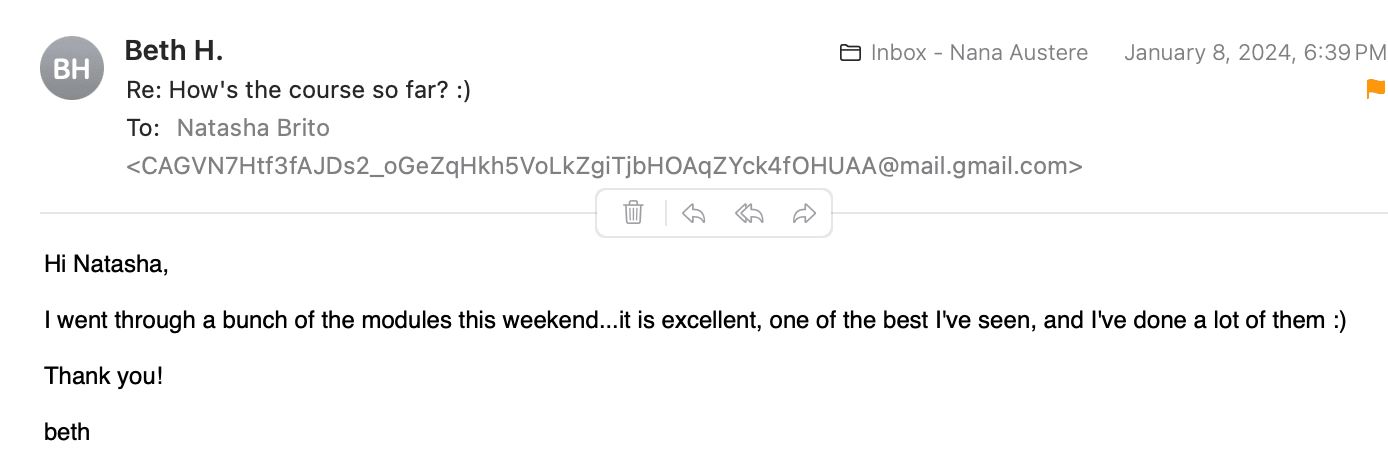Image resolution: width=1388 pixels, height=460 pixels.
Task: Reply to Beth using the single-arrow icon
Action: (x=693, y=213)
